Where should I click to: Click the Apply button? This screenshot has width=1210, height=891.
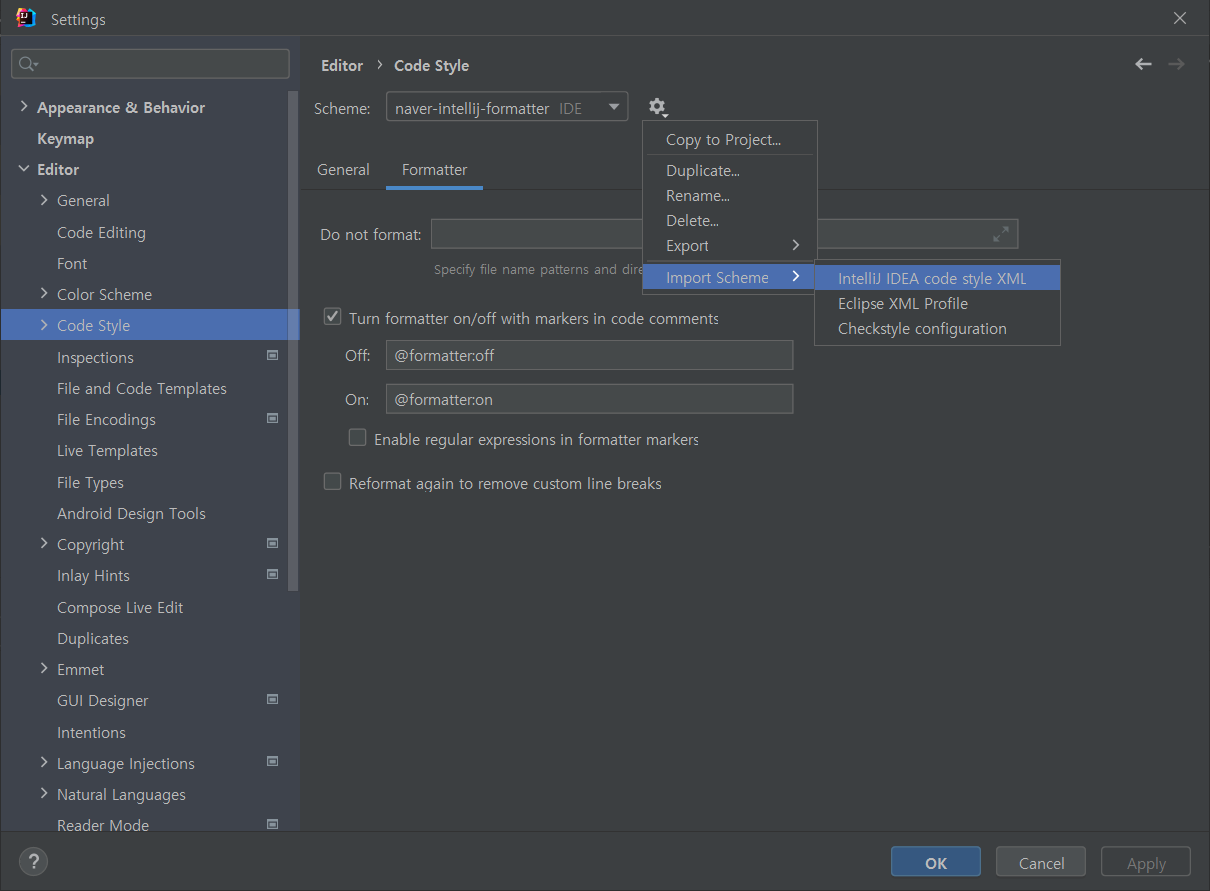click(x=1146, y=862)
